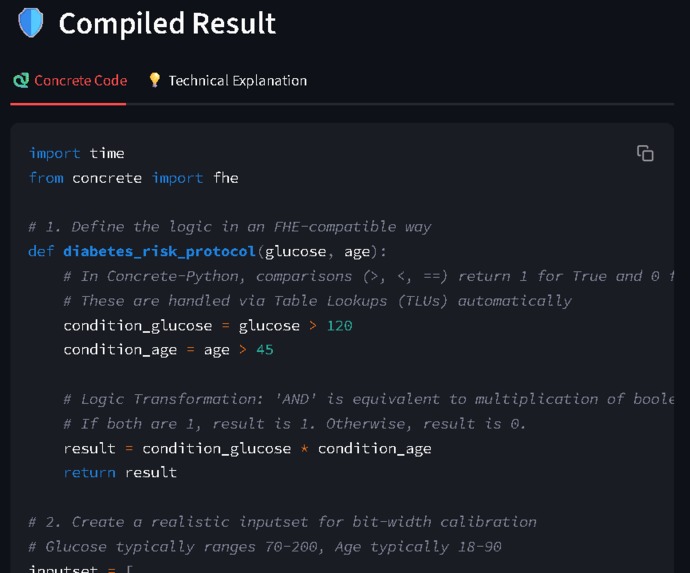The height and width of the screenshot is (573, 690).
Task: Switch to the Technical Explanation tab
Action: coord(228,81)
